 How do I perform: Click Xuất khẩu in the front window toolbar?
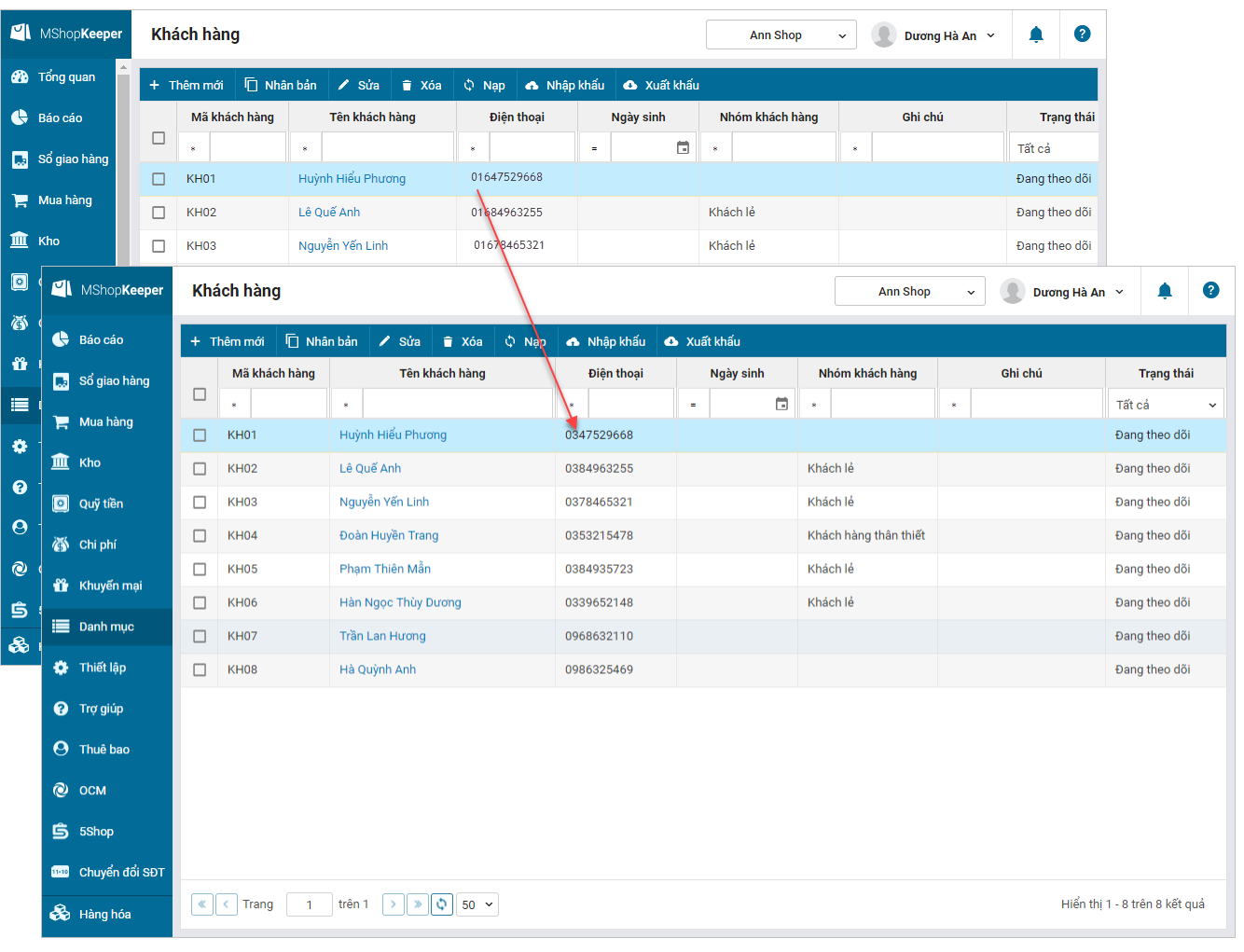click(x=702, y=341)
